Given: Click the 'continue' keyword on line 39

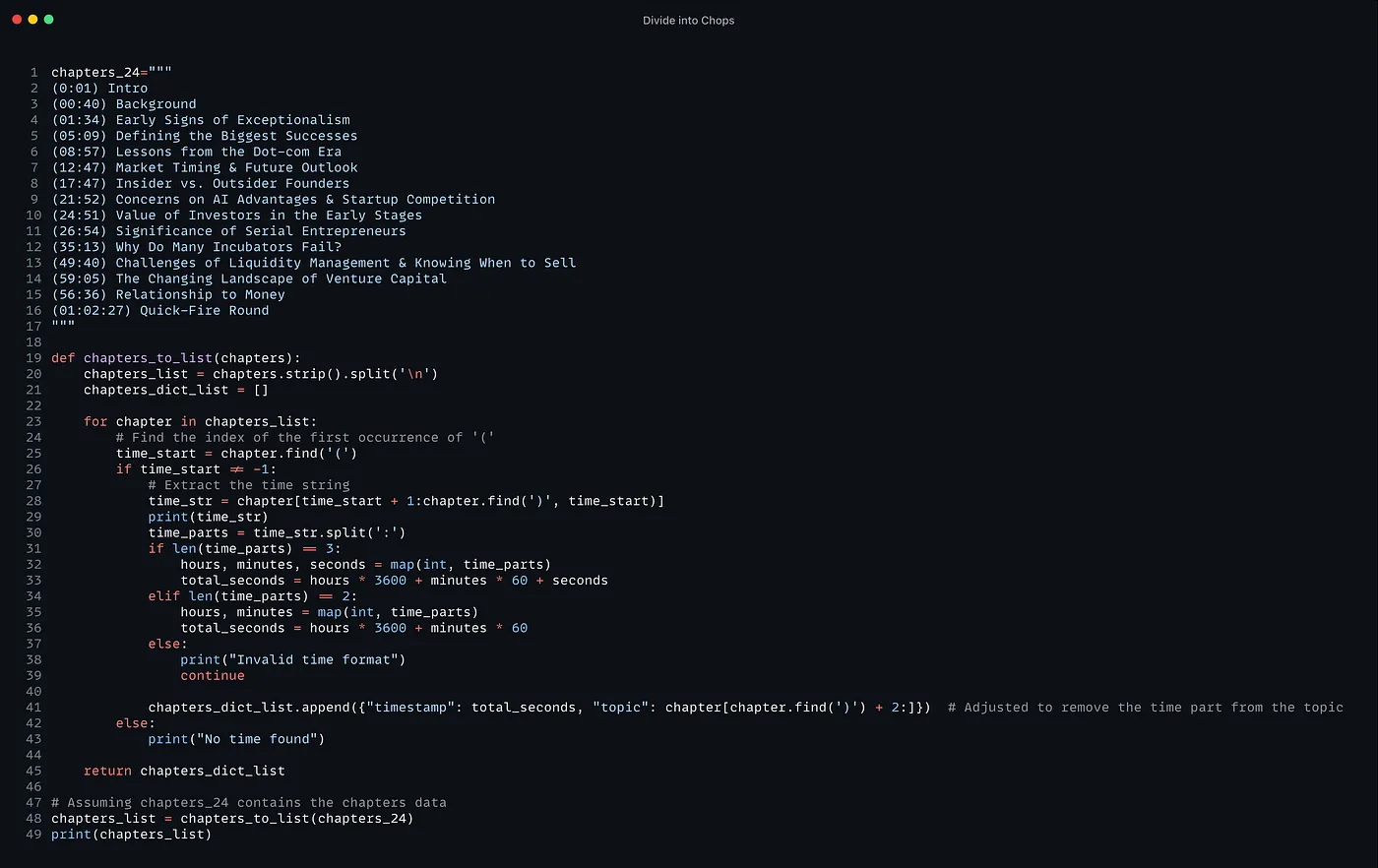Looking at the screenshot, I should [212, 676].
